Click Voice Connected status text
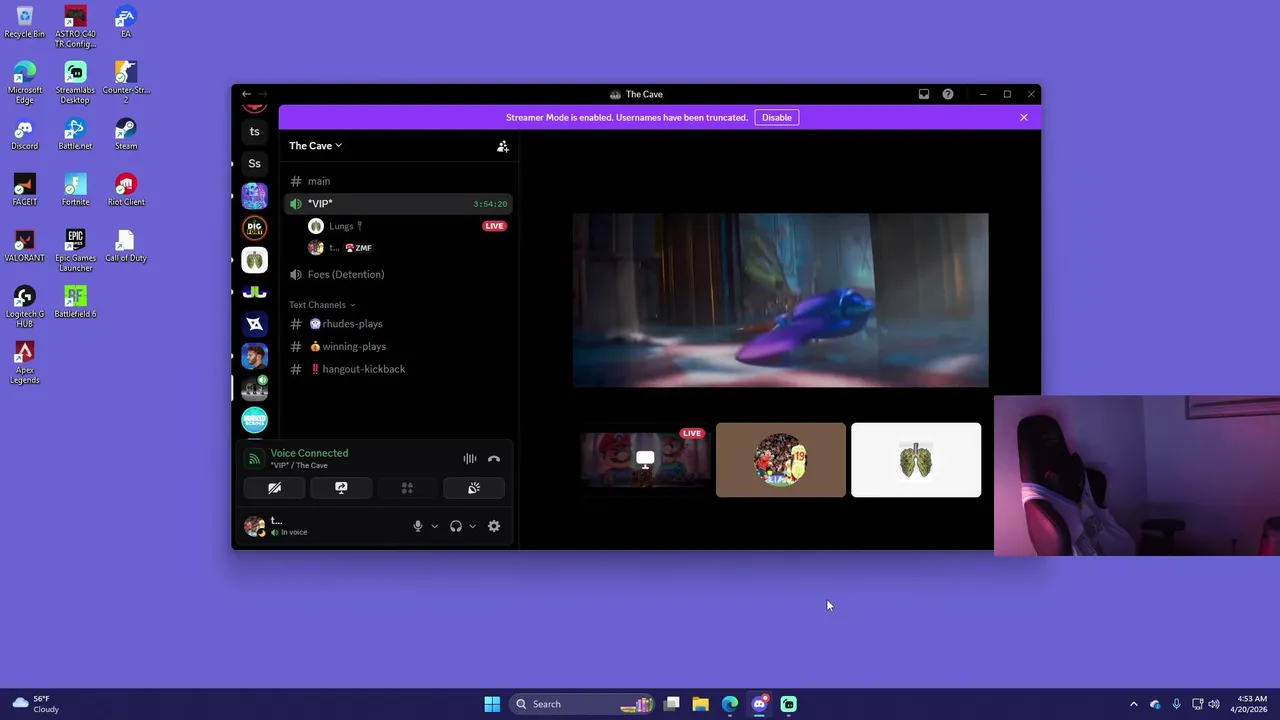This screenshot has width=1280, height=720. pyautogui.click(x=309, y=454)
